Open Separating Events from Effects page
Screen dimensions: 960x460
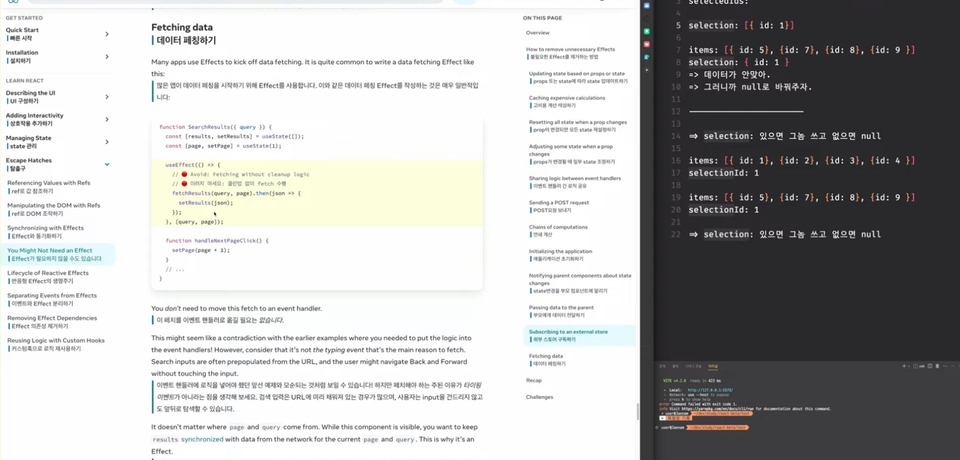(52, 300)
